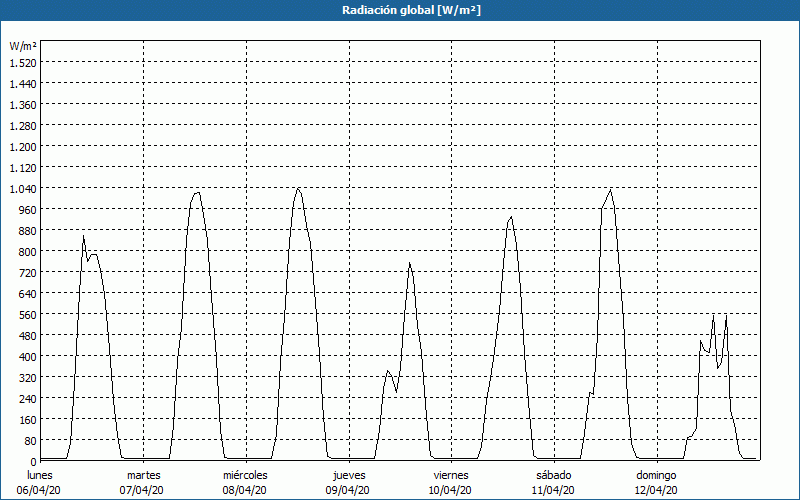Click Monday's radiation peak near 860
This screenshot has width=800, height=500.
pyautogui.click(x=83, y=236)
